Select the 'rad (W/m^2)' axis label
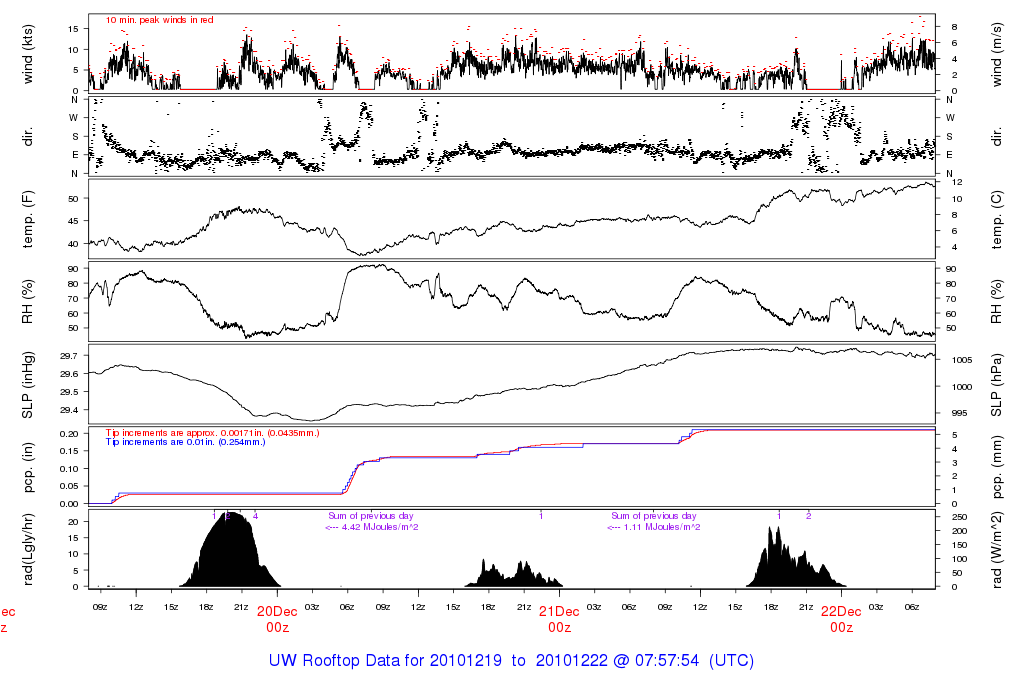1024x700 pixels. tap(997, 549)
